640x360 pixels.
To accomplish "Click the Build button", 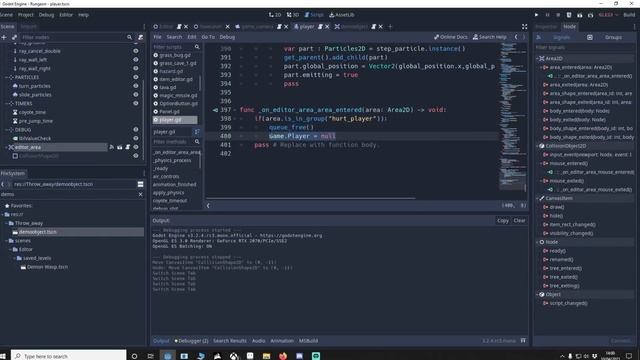I will point(629,15).
